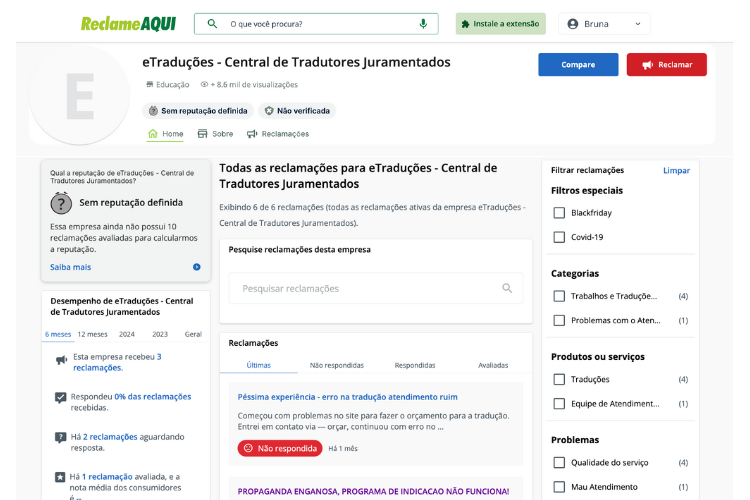Check the Trabalhos e Traduçõe... category
This screenshot has height=500, width=750.
pyautogui.click(x=559, y=296)
